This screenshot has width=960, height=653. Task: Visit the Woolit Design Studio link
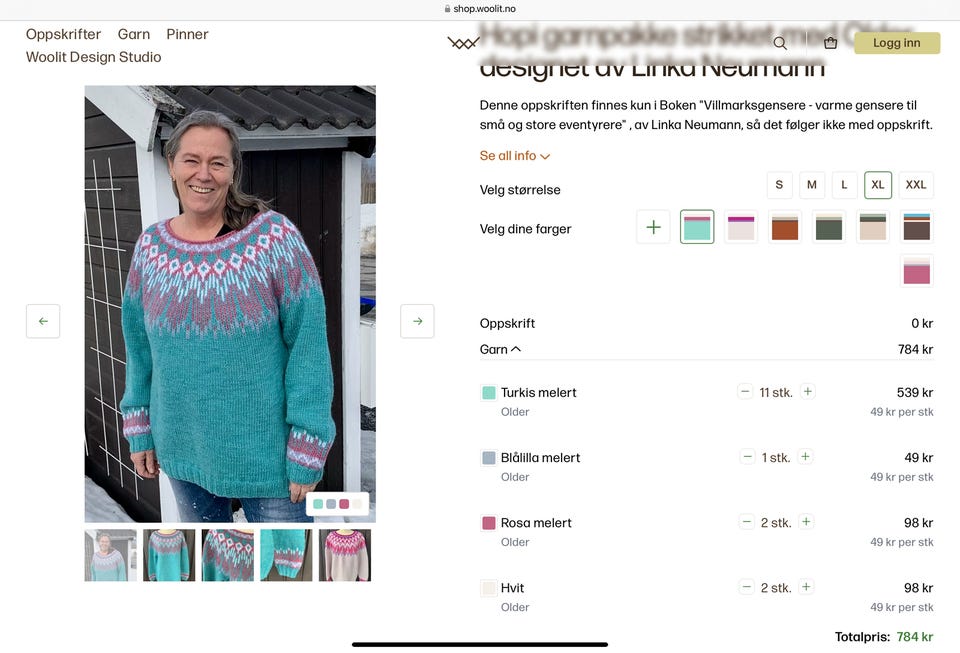[93, 57]
